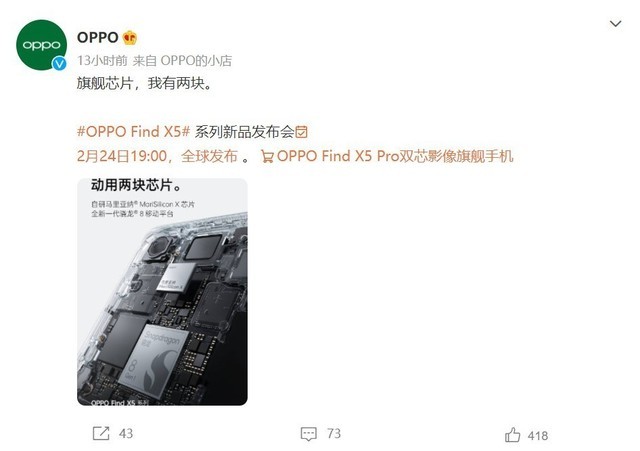Click the comment bubble icon
The image size is (640, 451).
point(308,434)
